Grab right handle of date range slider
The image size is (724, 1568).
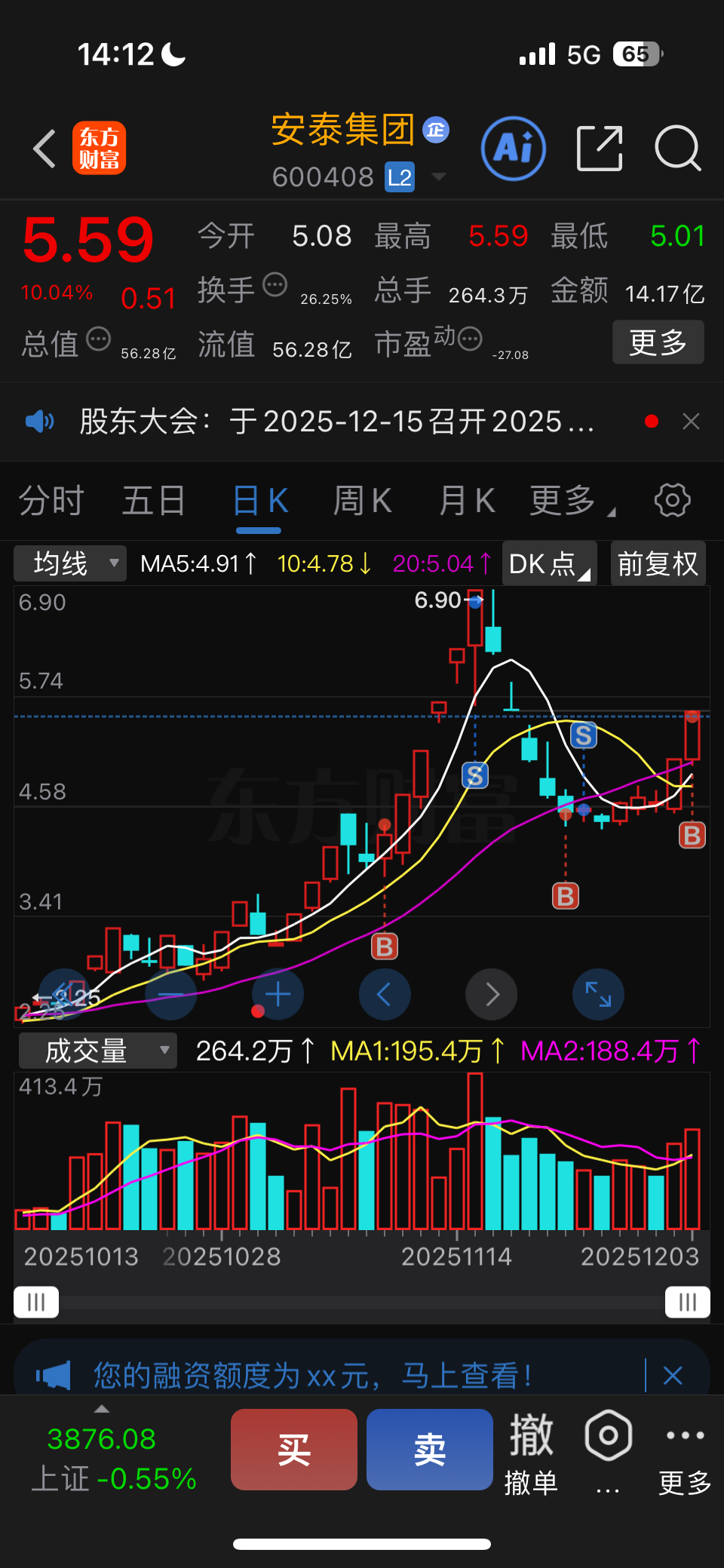[688, 1302]
